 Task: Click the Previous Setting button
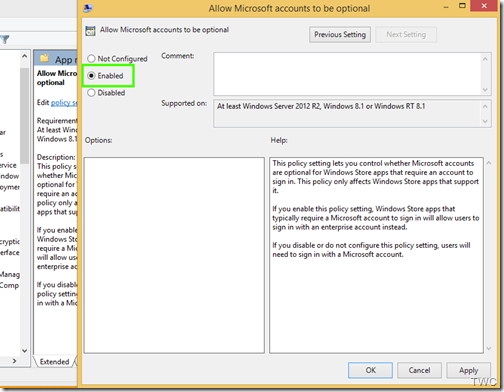[x=340, y=35]
